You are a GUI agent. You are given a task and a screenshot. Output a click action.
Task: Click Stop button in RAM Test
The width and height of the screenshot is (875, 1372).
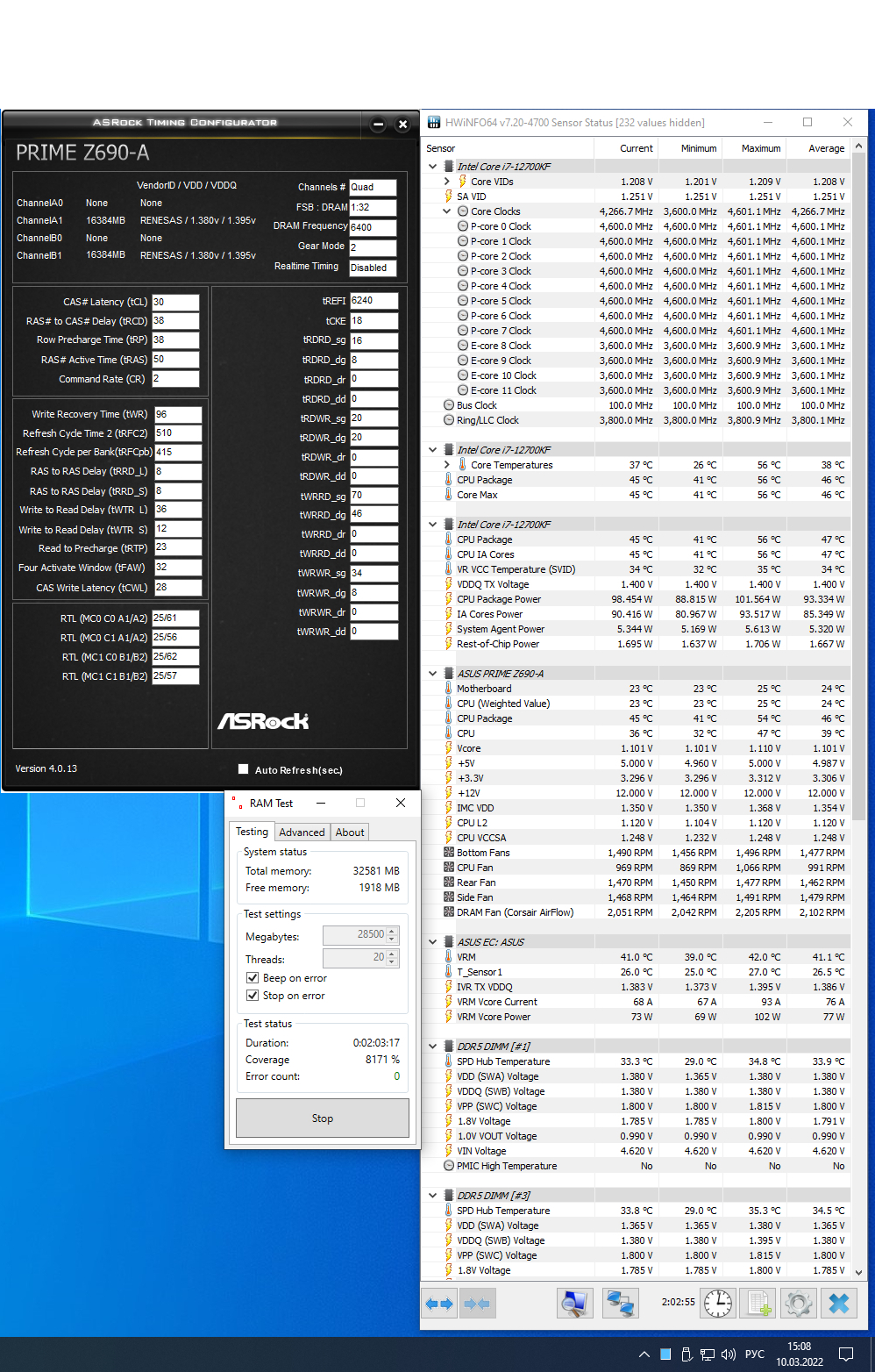(322, 1118)
